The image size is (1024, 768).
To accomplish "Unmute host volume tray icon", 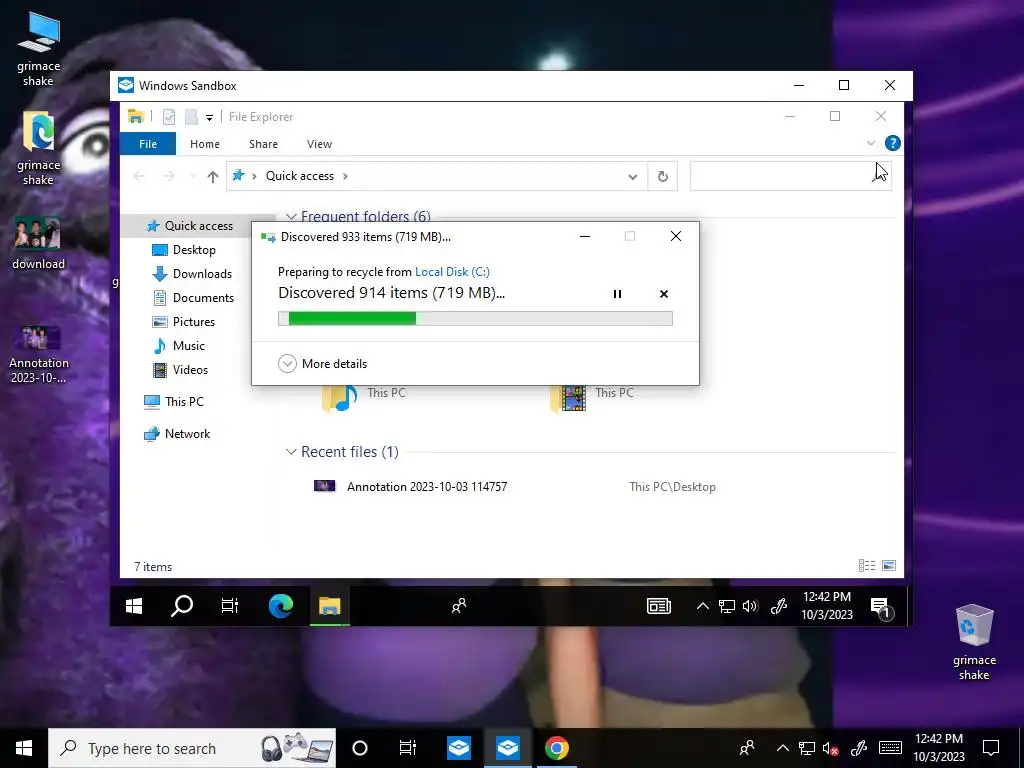I will pyautogui.click(x=831, y=748).
